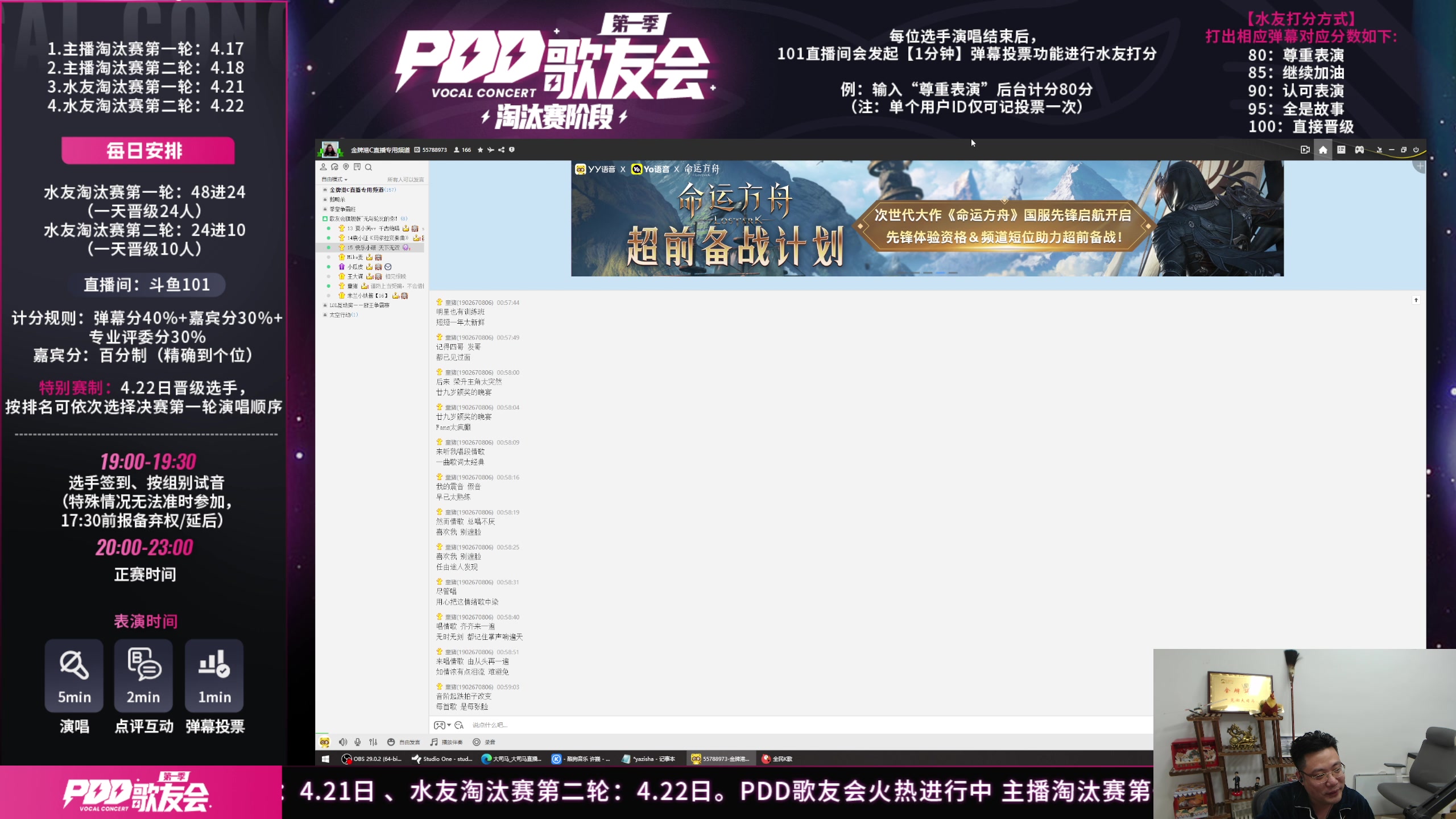Toggle 录音 recording in bottom bar
Viewport: 1456px width, 819px height.
click(484, 742)
